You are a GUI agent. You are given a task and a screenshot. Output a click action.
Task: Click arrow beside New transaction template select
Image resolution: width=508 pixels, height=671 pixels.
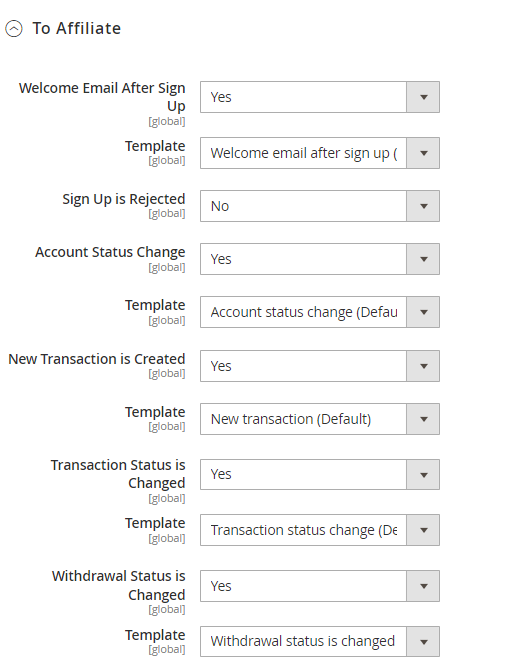tap(423, 419)
